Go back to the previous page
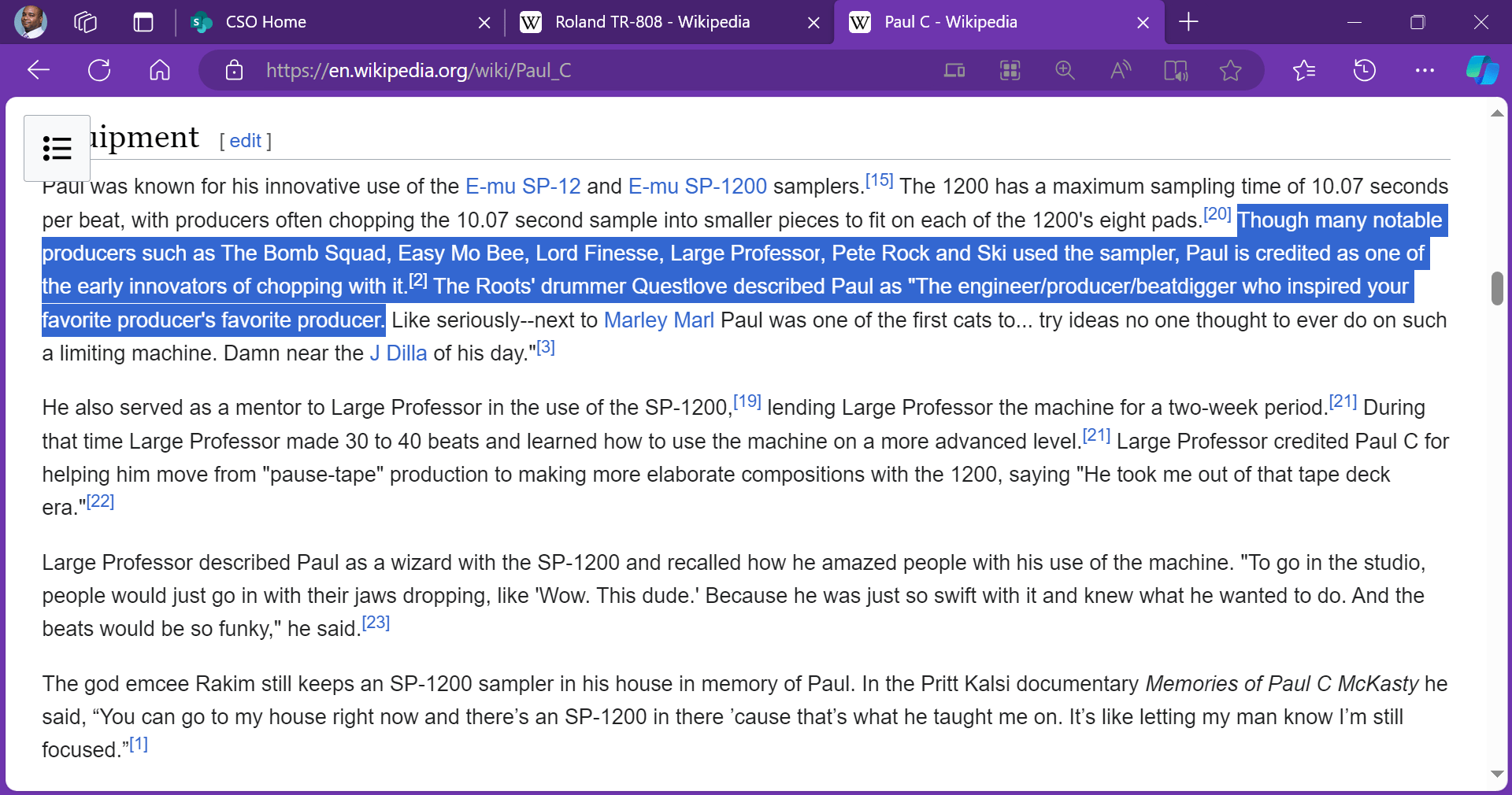The height and width of the screenshot is (795, 1512). pos(39,70)
